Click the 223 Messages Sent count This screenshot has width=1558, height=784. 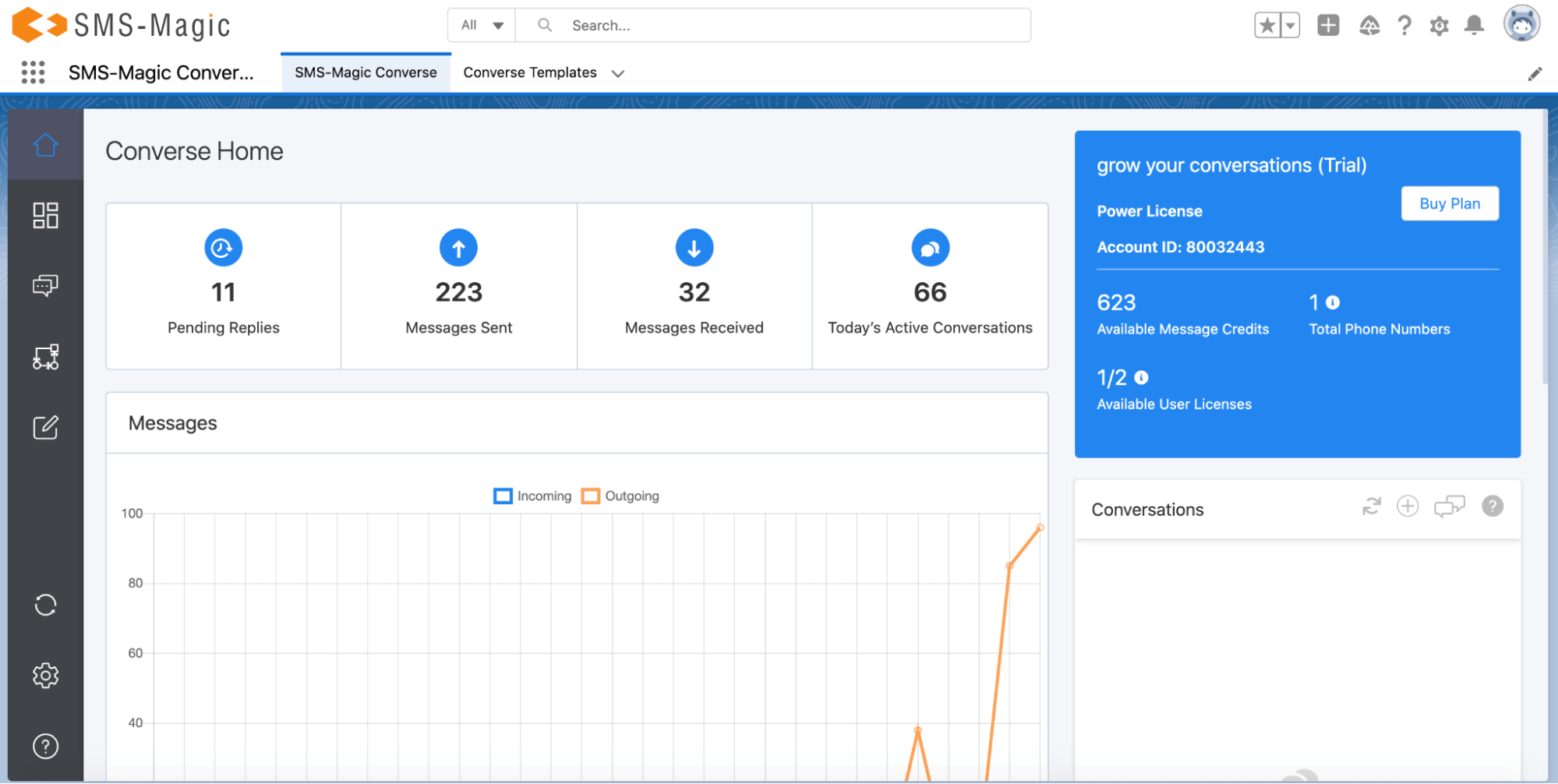pyautogui.click(x=459, y=292)
